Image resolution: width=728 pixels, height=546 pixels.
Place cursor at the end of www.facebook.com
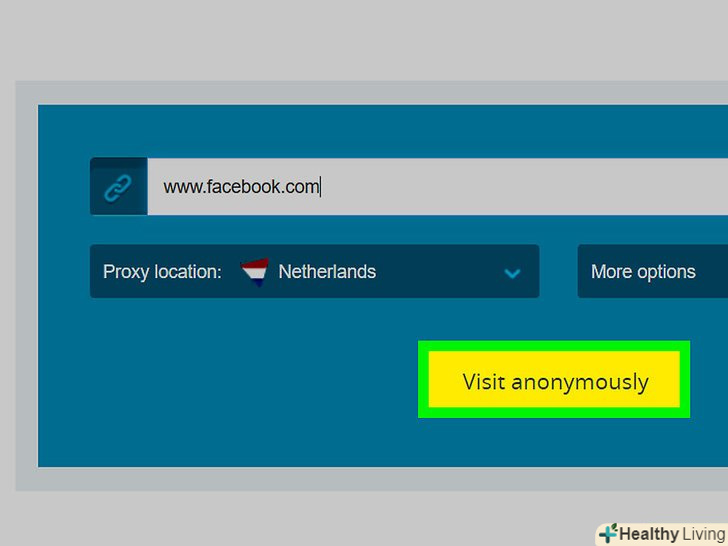coord(320,187)
